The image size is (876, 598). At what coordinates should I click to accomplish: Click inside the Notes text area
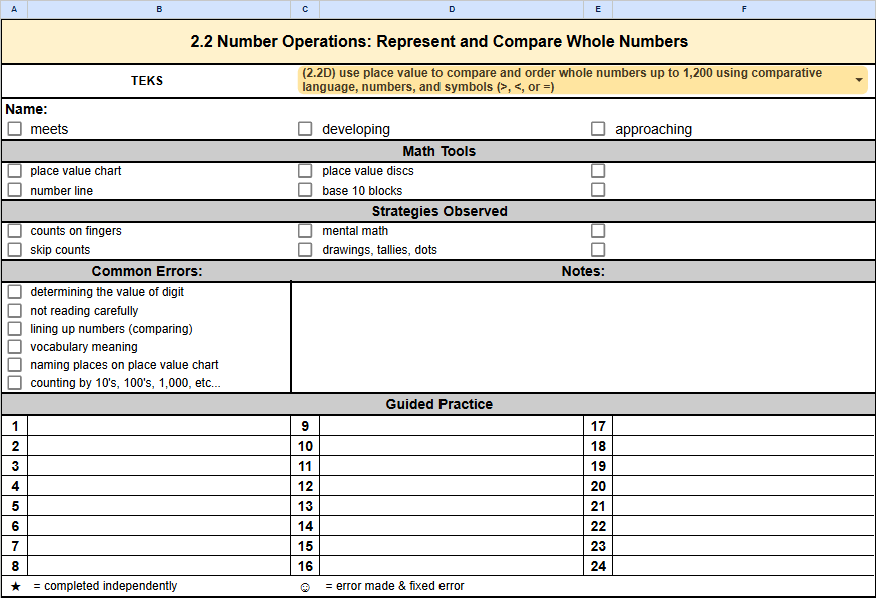(583, 337)
